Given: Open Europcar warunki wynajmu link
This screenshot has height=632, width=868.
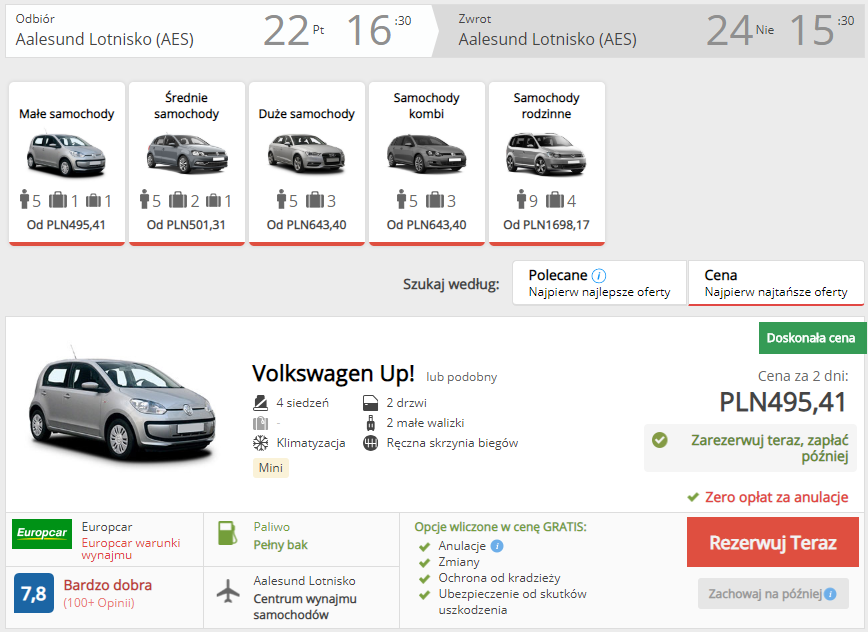Looking at the screenshot, I should tap(131, 549).
